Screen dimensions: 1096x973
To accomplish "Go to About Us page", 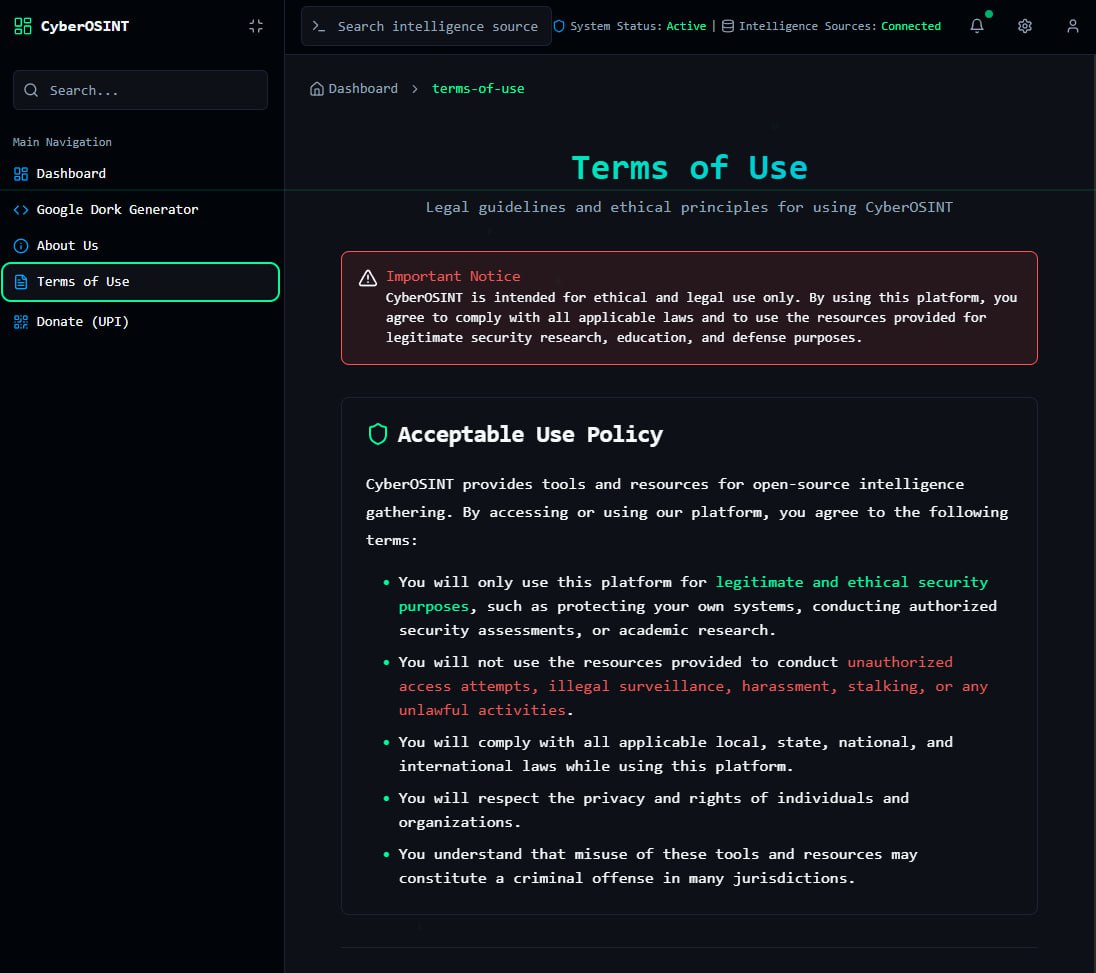I will (142, 245).
